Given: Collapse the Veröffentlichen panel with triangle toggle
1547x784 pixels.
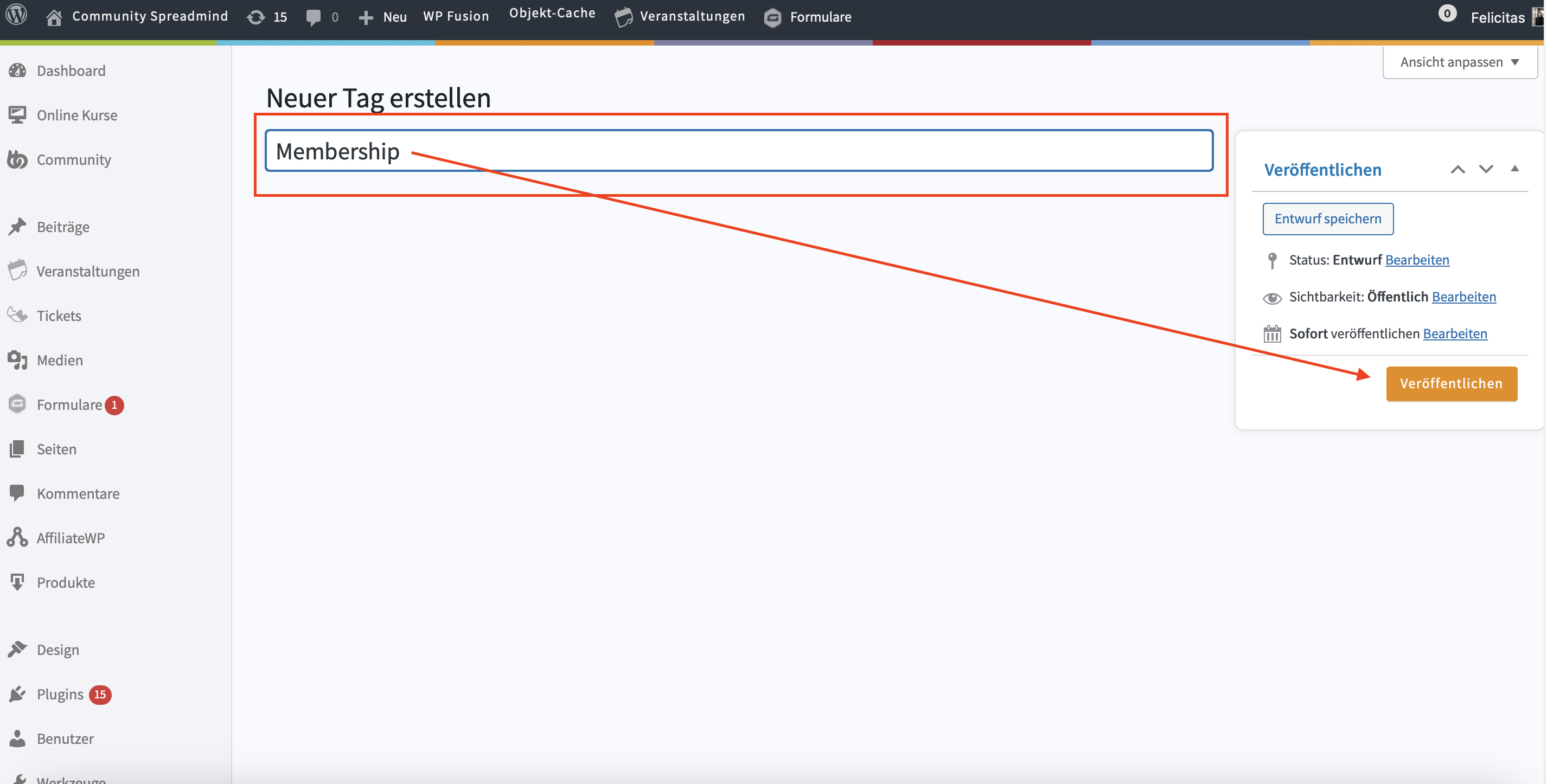Looking at the screenshot, I should tap(1514, 169).
